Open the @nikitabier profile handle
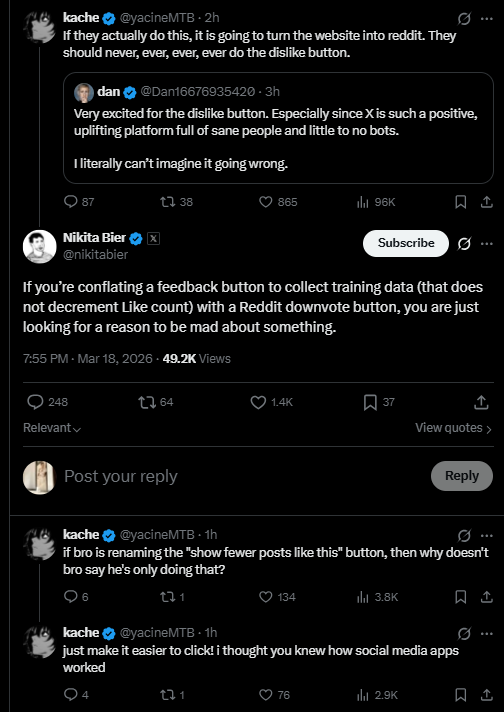 pos(95,255)
